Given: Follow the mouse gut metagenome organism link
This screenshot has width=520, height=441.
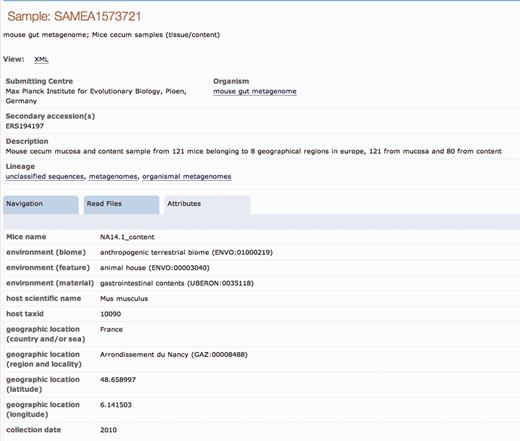Looking at the screenshot, I should coord(255,91).
